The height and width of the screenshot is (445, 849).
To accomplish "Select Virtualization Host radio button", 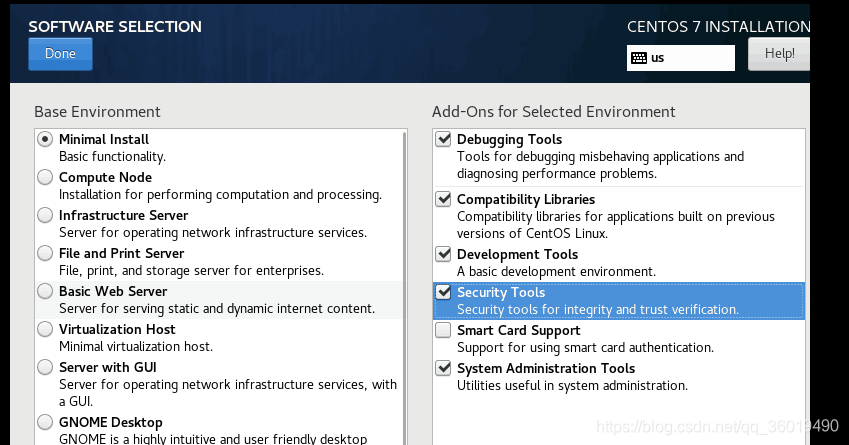I will pos(45,330).
